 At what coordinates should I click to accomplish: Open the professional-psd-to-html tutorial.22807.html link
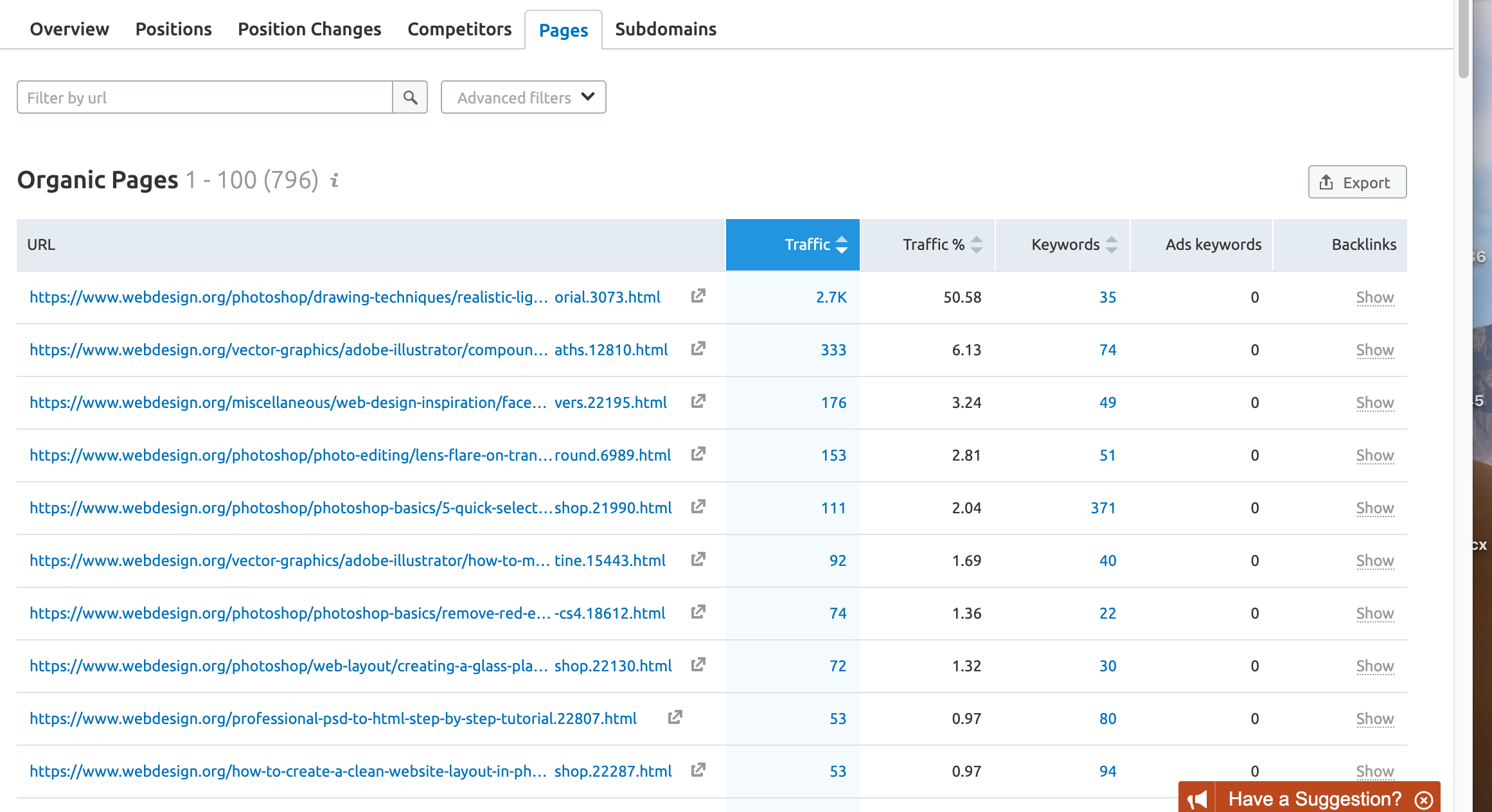pyautogui.click(x=333, y=719)
